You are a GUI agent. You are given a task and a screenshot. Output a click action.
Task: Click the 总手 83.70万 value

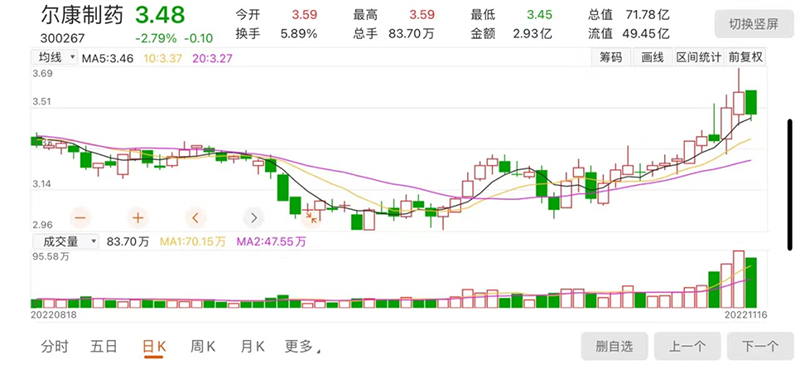point(393,34)
